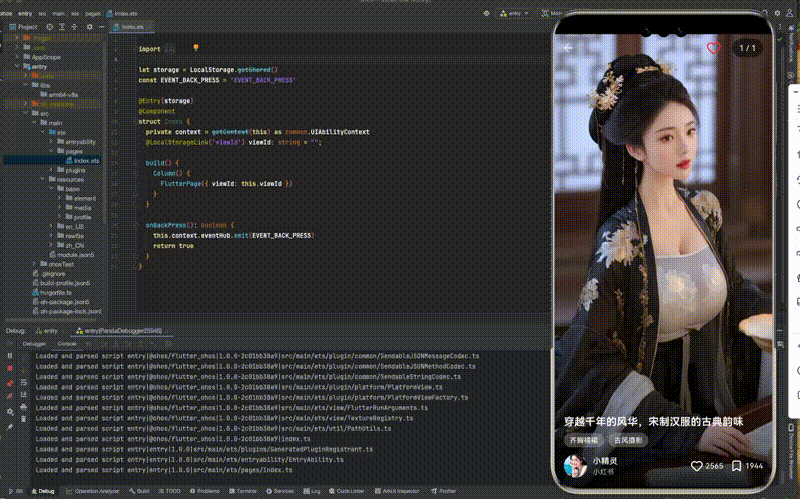
Task: Expand the AppScope folder
Action: tap(17, 57)
